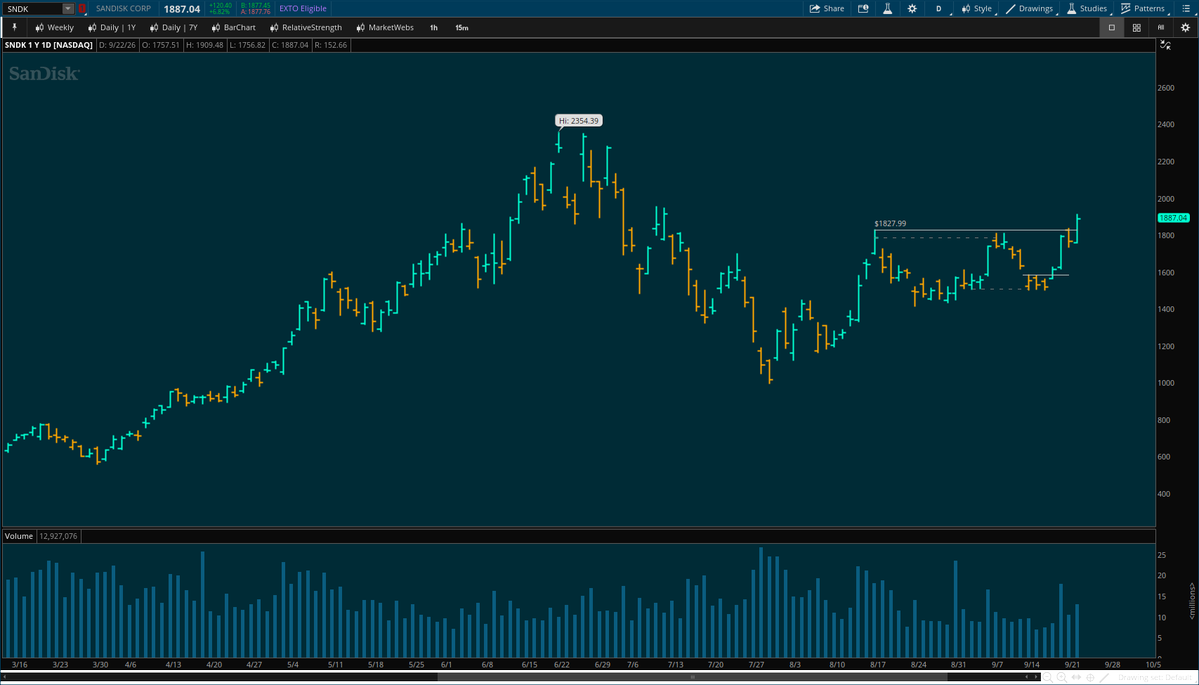This screenshot has width=1199, height=685.
Task: Click the 1887.04 price axis label
Action: click(1173, 218)
